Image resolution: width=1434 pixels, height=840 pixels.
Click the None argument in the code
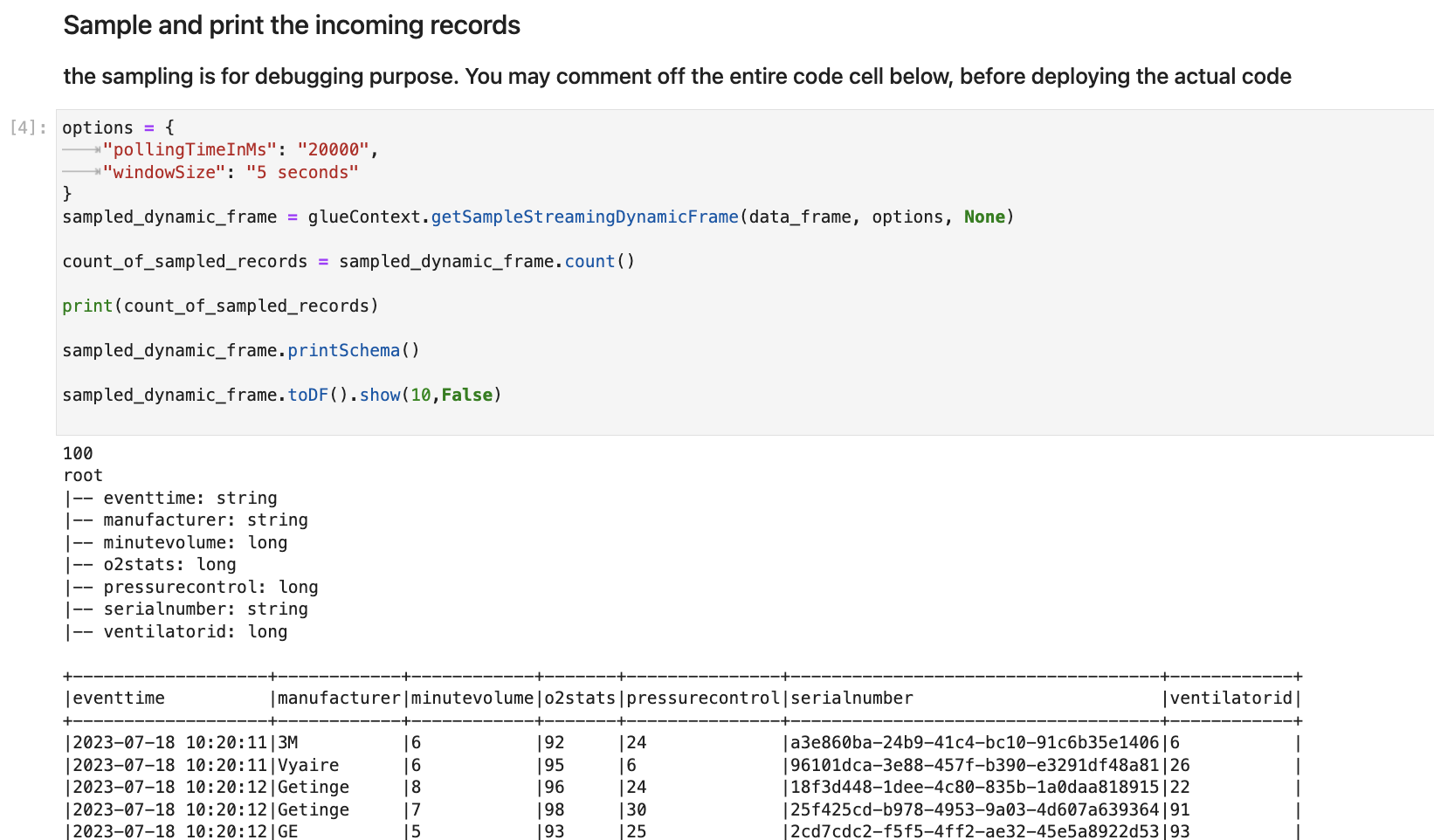point(984,217)
